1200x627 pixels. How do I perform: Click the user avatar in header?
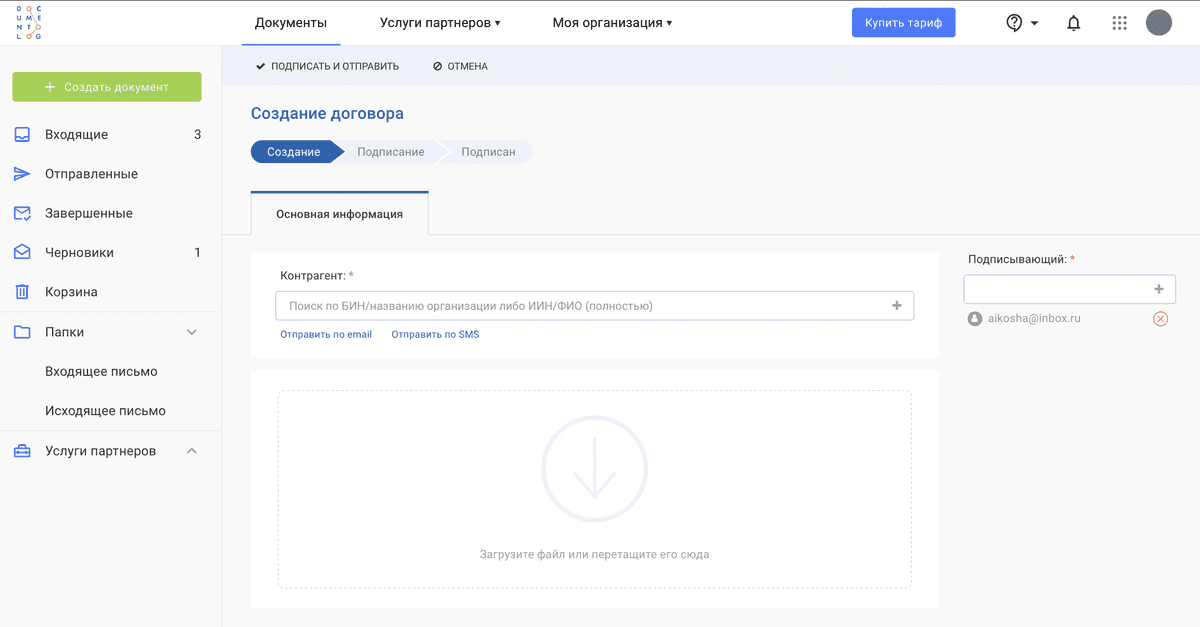(1158, 23)
